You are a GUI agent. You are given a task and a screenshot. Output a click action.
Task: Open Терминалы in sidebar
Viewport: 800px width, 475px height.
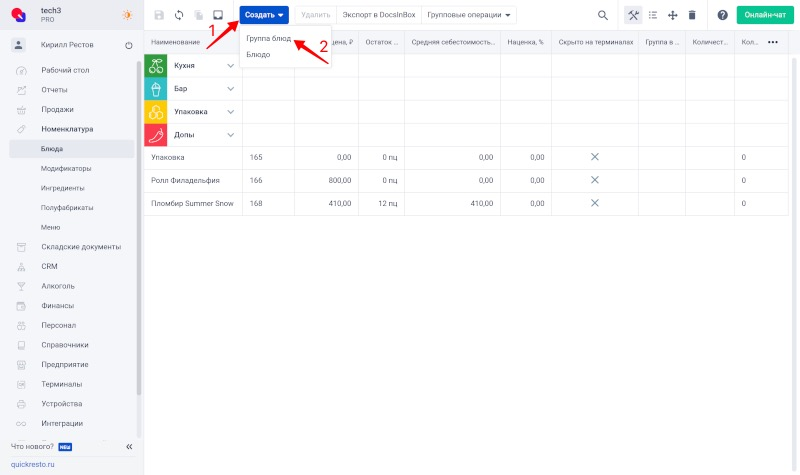[62, 384]
